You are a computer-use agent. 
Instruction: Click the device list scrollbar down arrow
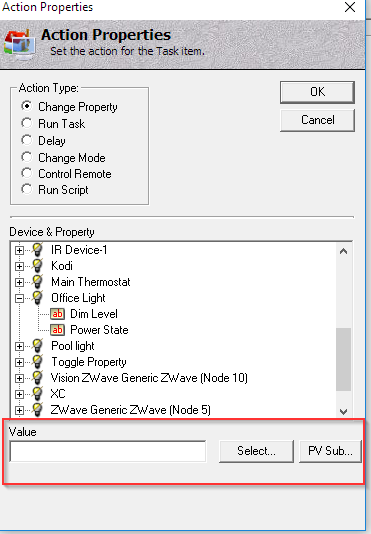(x=343, y=411)
